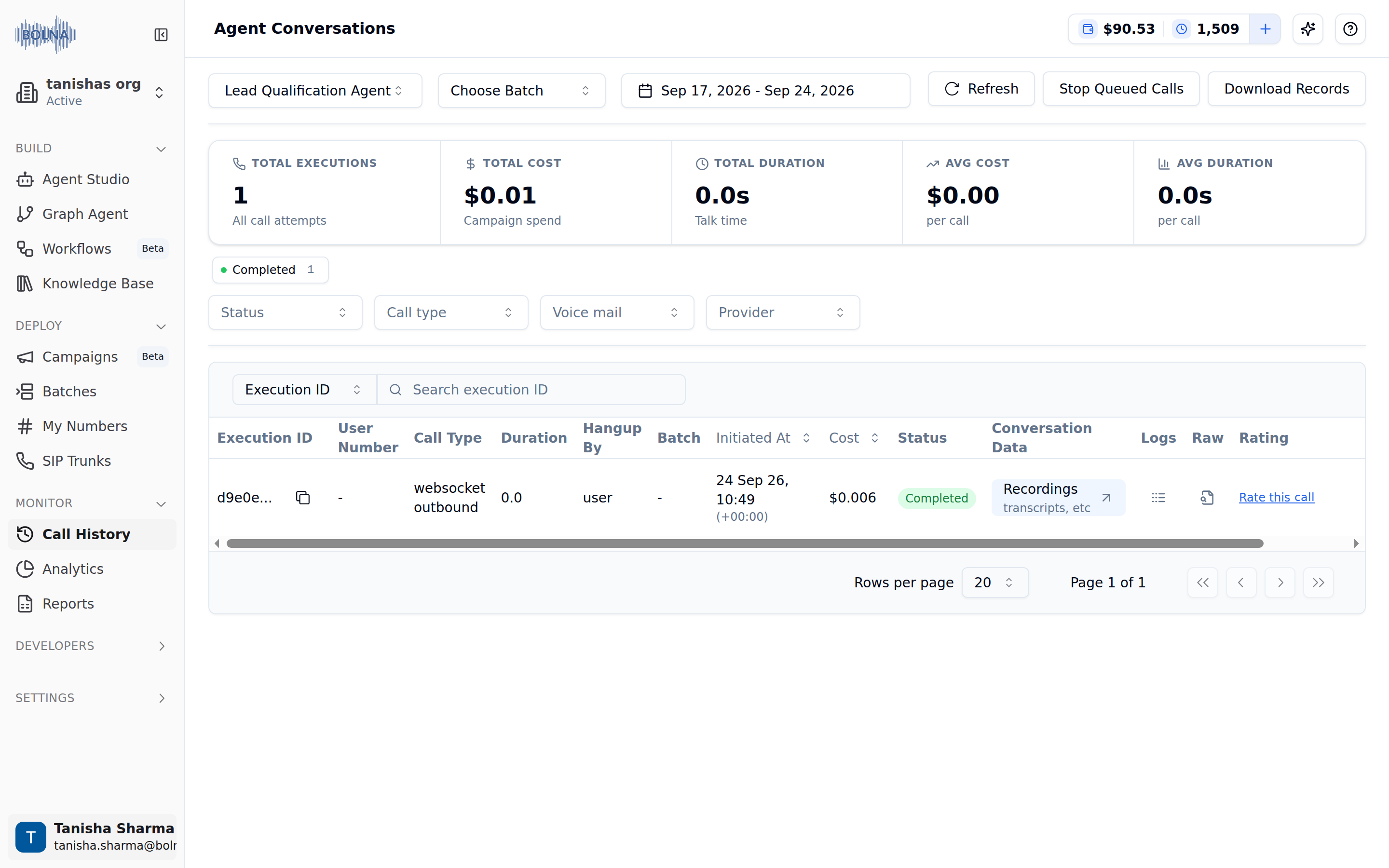The image size is (1389, 868).
Task: Open Recordings transcripts link for the call
Action: pos(1058,498)
